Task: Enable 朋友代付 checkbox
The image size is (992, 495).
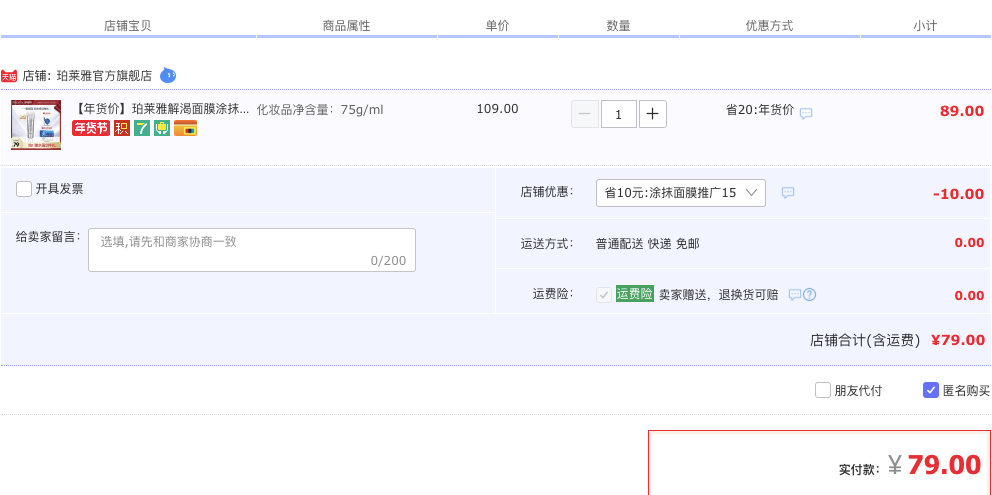Action: tap(822, 390)
